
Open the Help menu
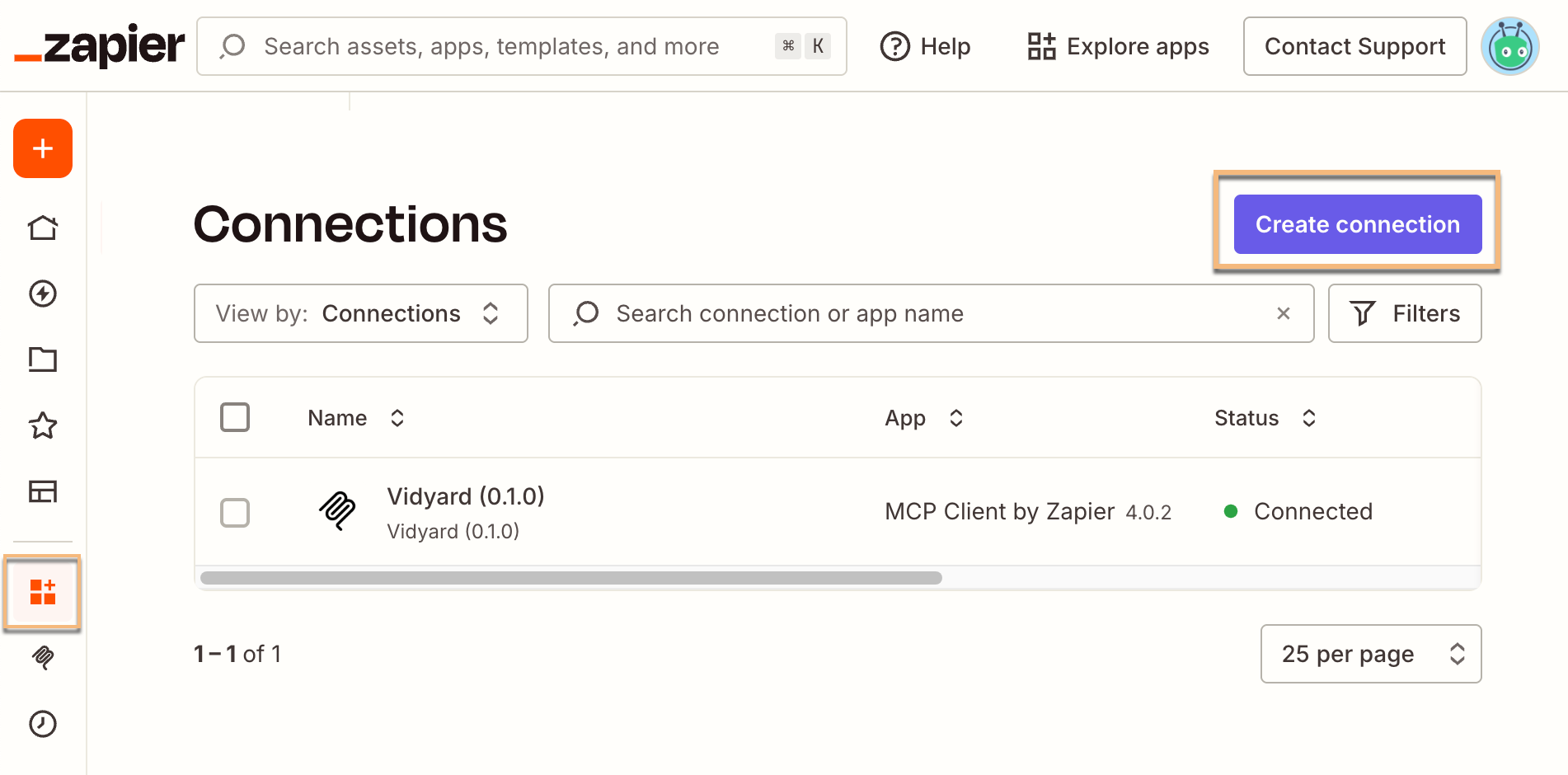pos(925,46)
